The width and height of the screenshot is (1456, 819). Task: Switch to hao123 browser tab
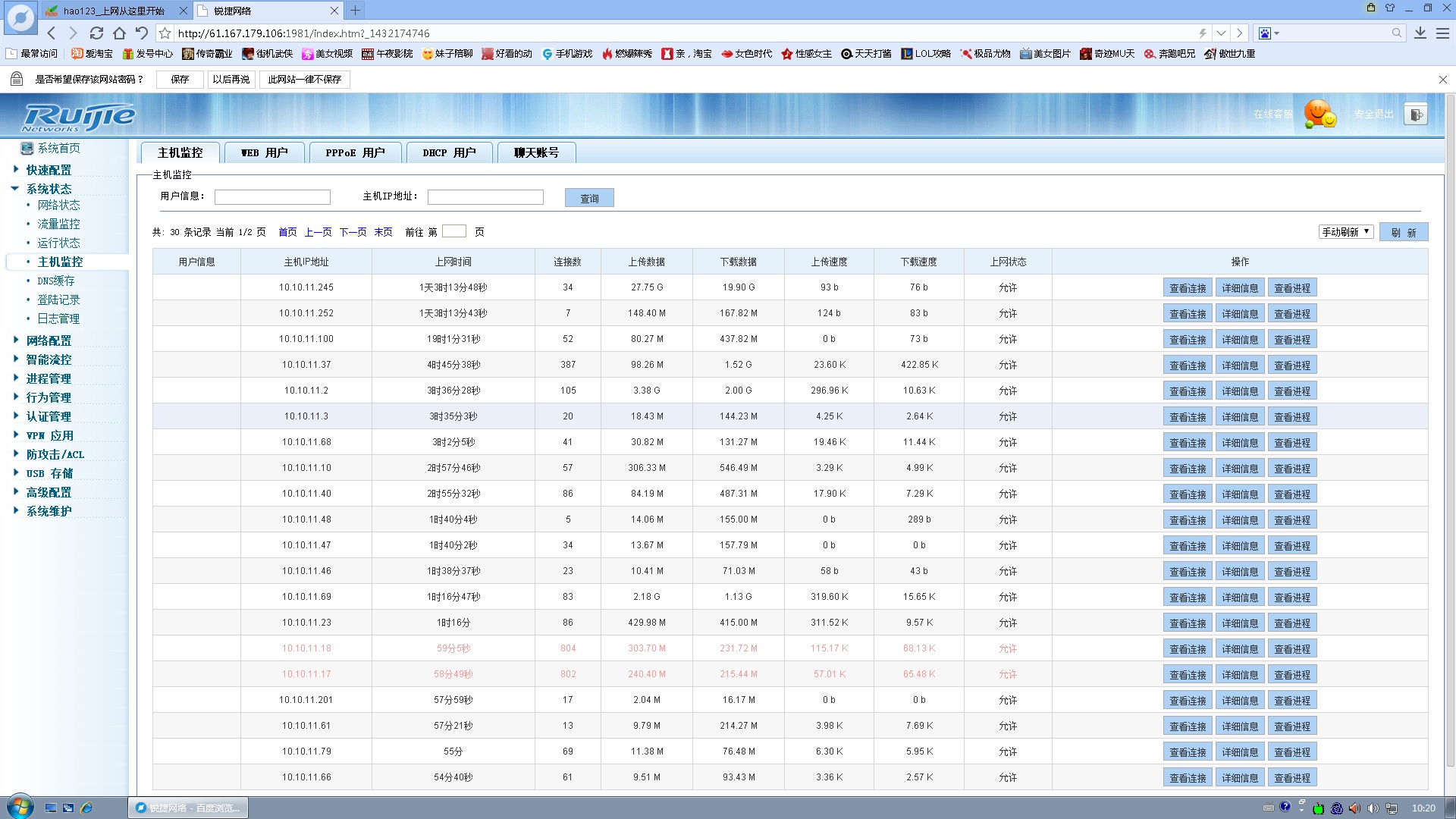(x=114, y=11)
